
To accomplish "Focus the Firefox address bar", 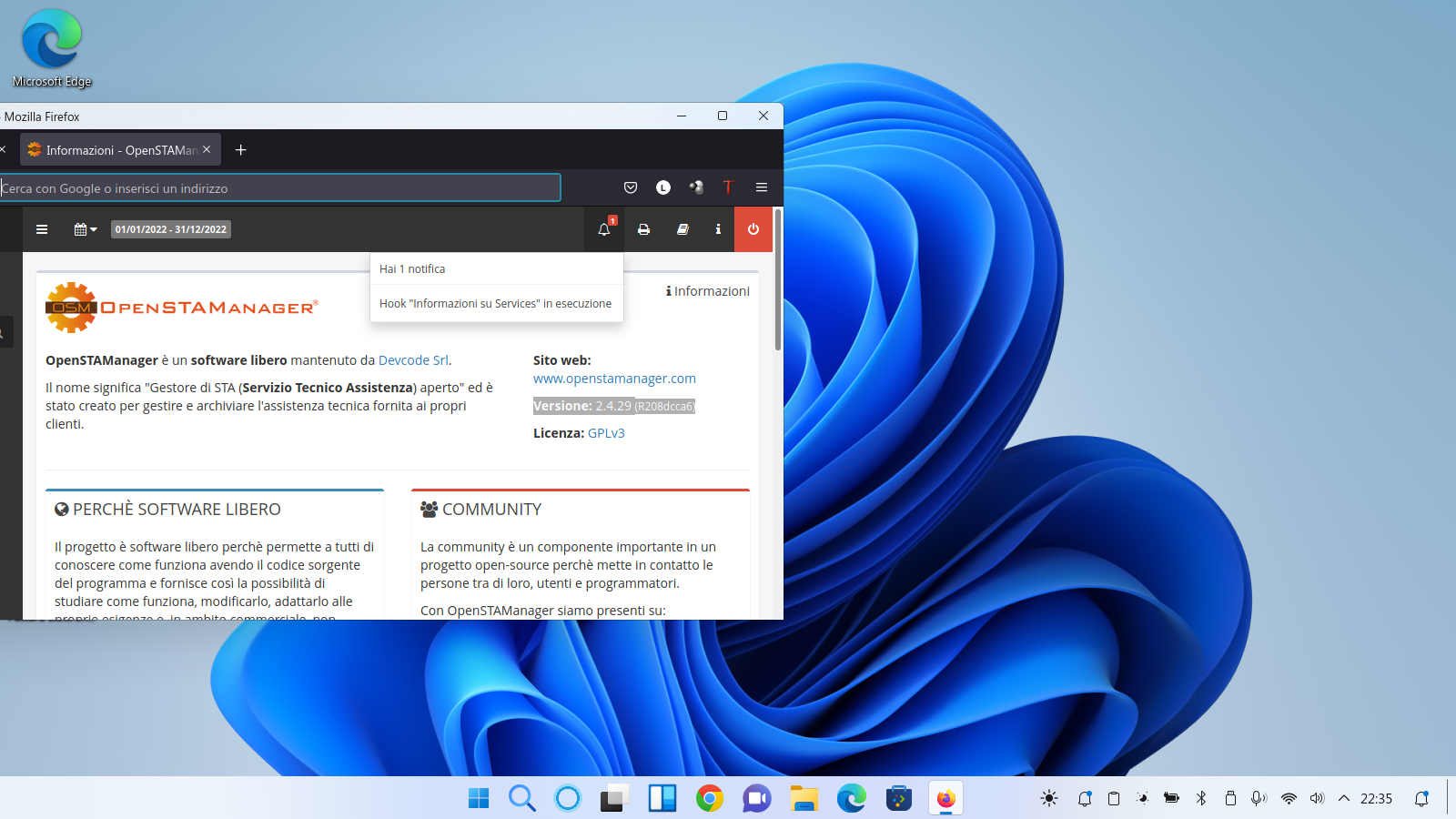I will (280, 188).
